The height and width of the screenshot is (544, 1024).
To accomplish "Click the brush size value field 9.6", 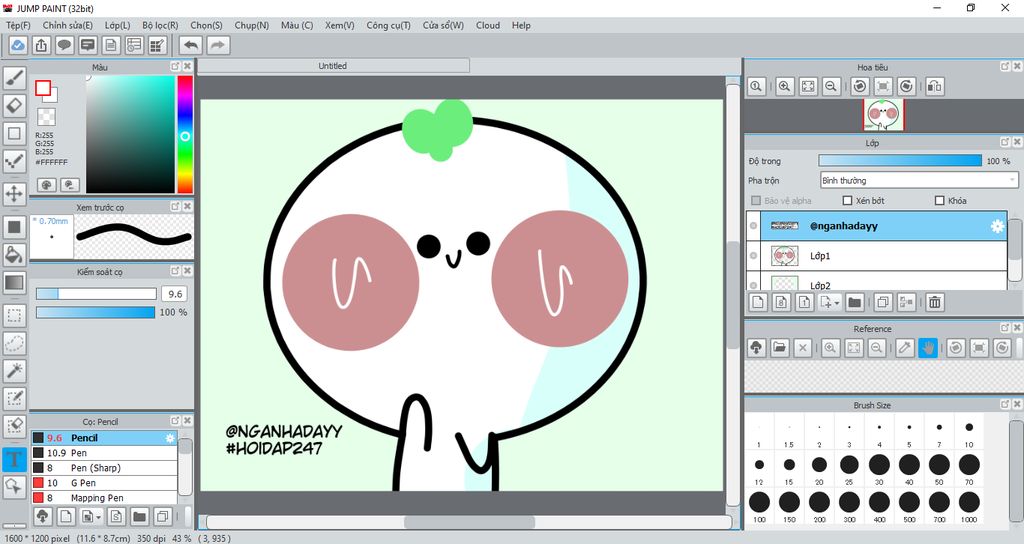I will [x=175, y=294].
